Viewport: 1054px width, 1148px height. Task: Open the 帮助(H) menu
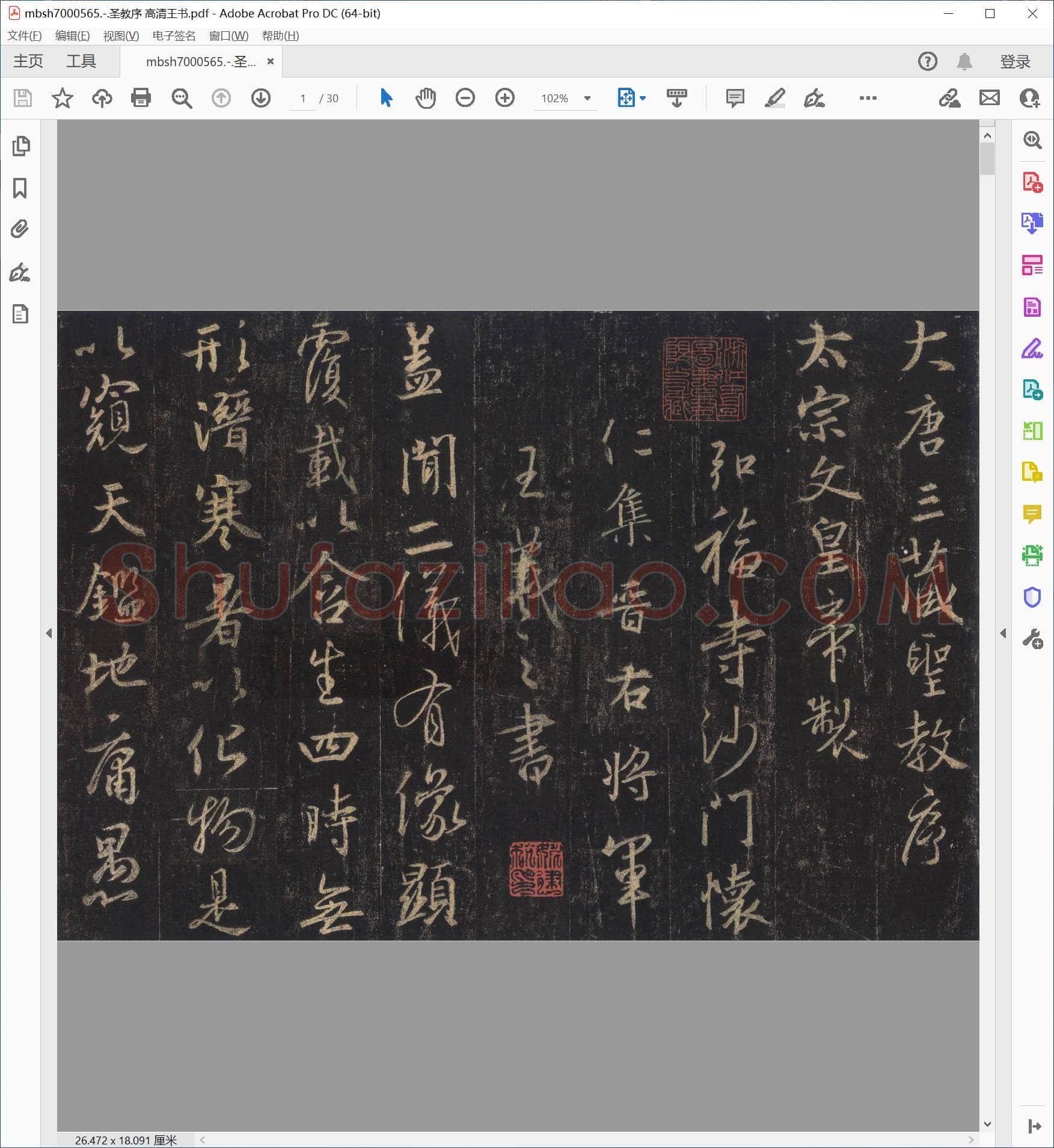(280, 36)
